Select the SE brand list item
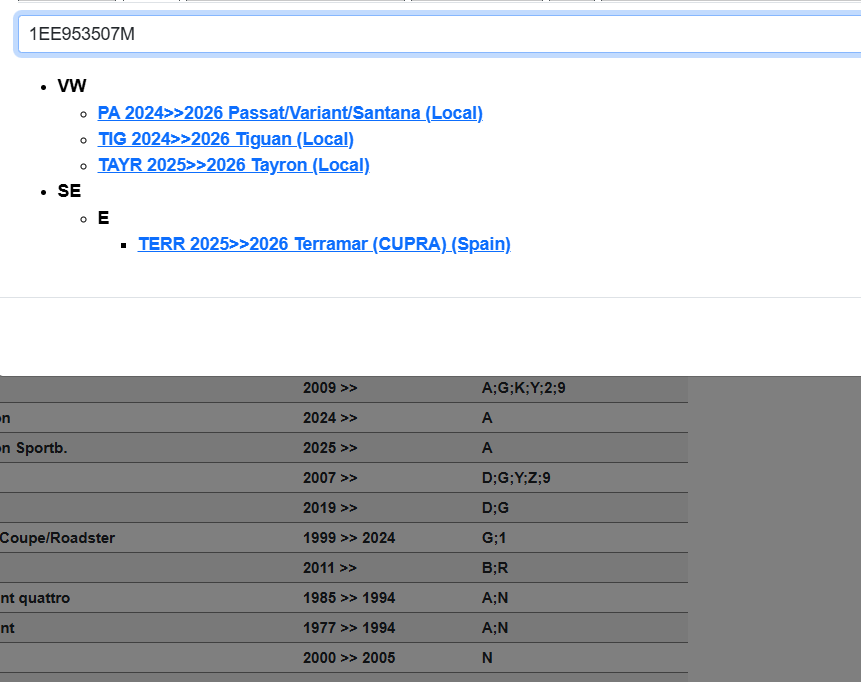Screen dimensions: 861x682 click(x=69, y=191)
